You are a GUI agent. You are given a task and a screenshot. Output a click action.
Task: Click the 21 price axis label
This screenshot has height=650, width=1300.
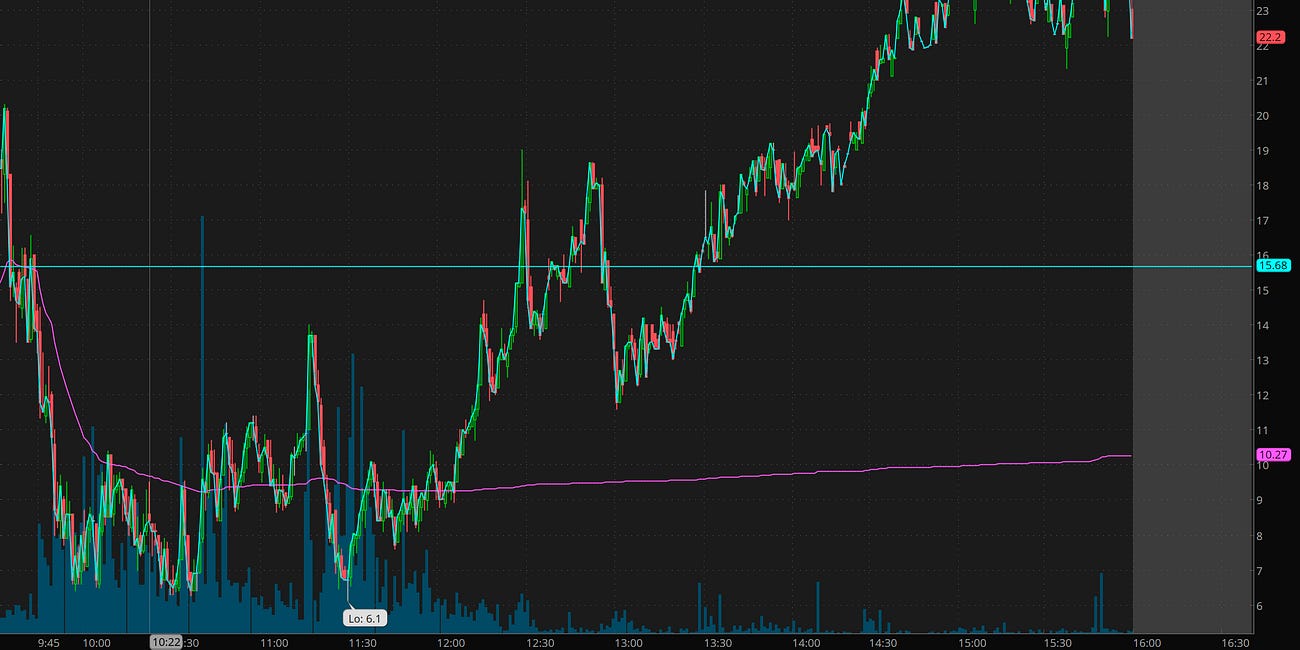1263,81
